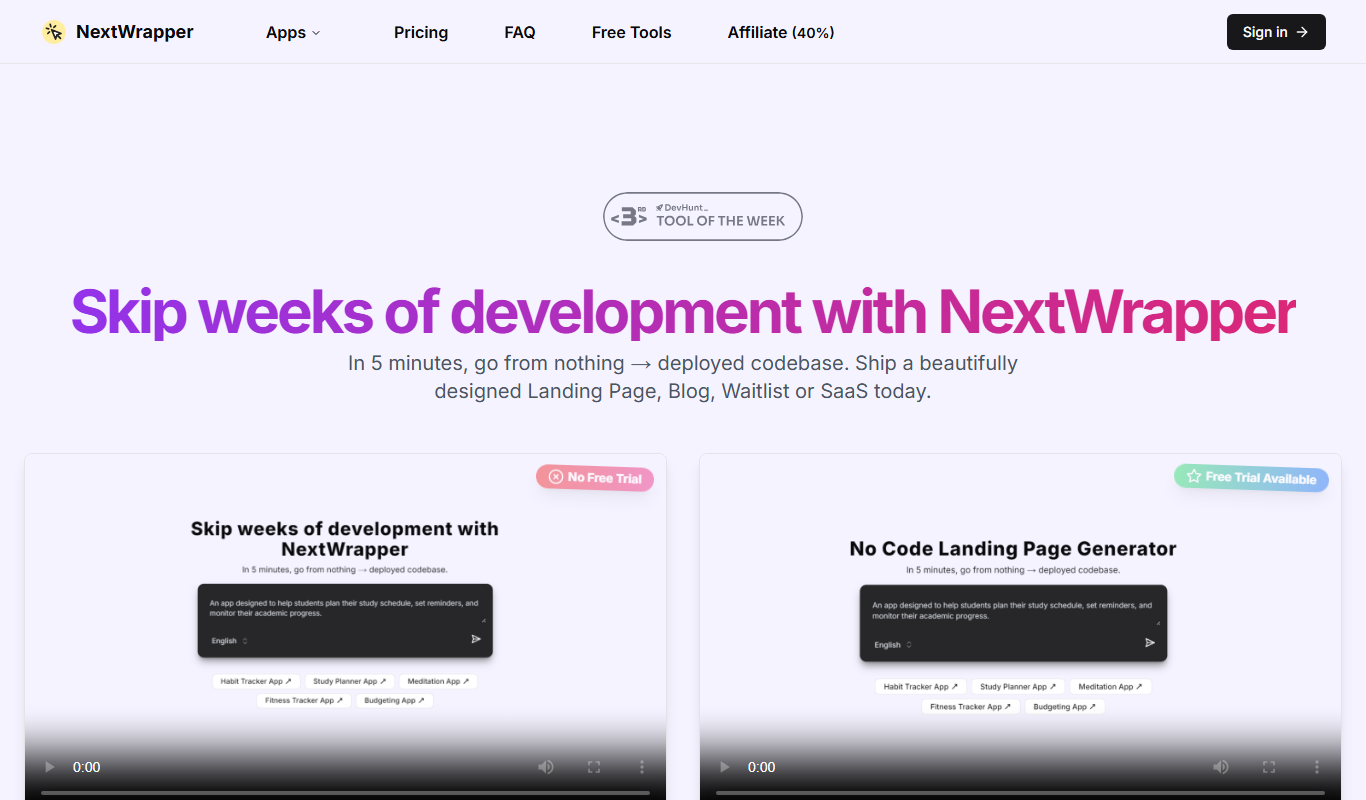Viewport: 1366px width, 800px height.
Task: Click the subtitle 'In 5 minutes, go from nothing'
Action: 683,377
